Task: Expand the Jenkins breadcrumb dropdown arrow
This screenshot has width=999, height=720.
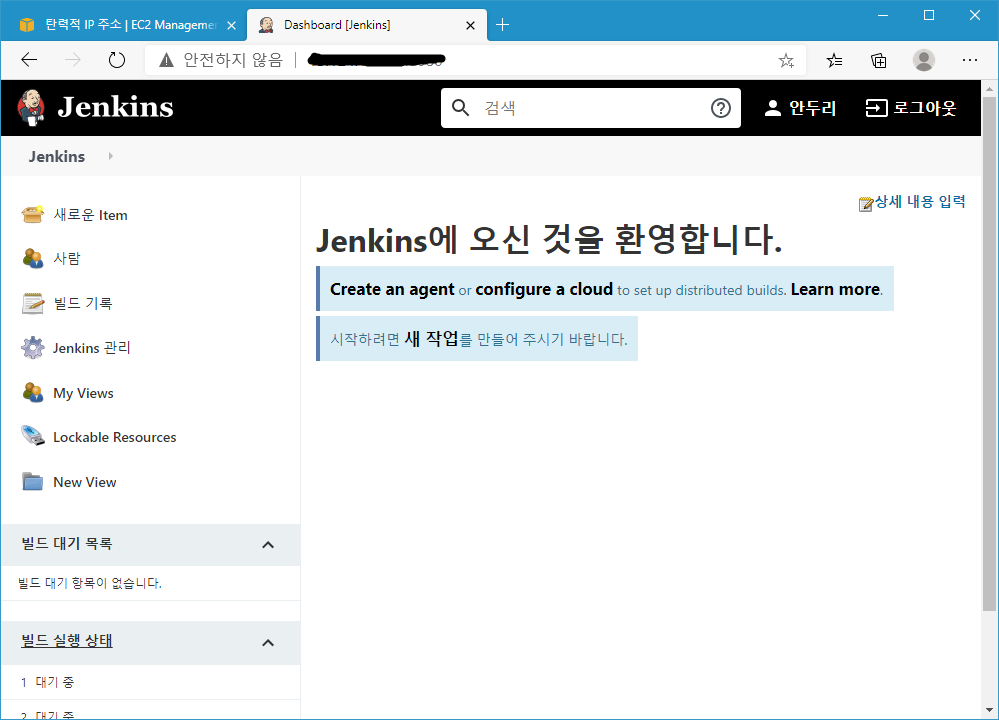Action: pos(111,156)
